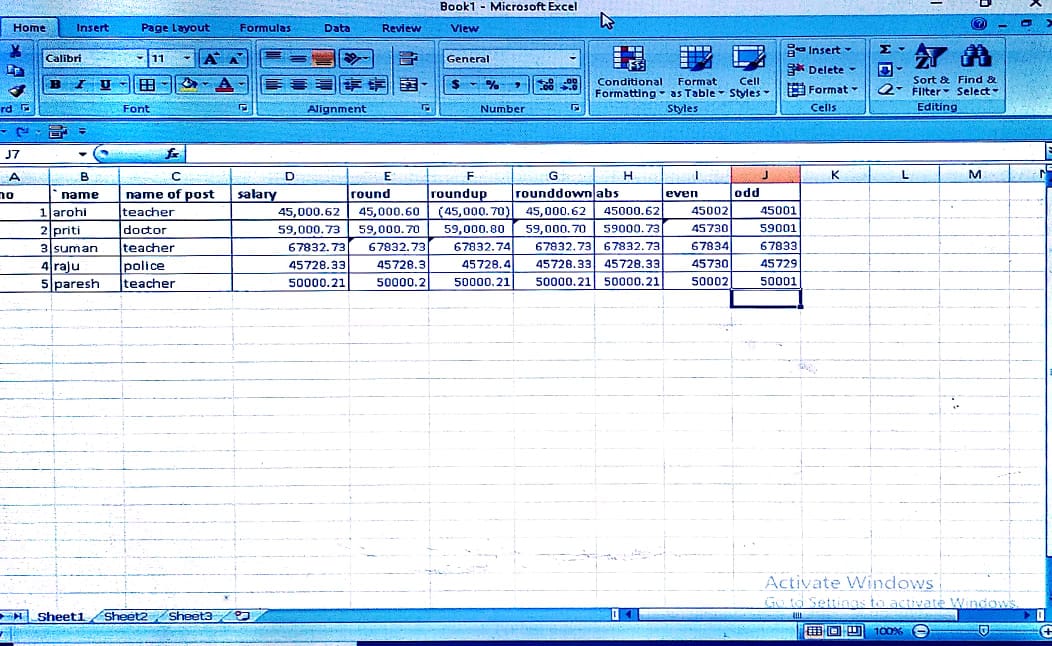The height and width of the screenshot is (646, 1052).
Task: Click the yellow Fill Color bucket
Action: click(187, 86)
